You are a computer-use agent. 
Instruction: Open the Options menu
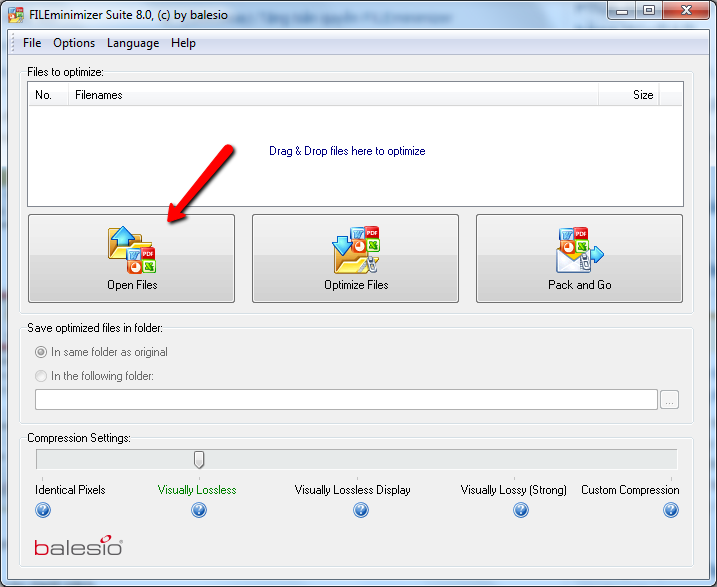point(74,43)
